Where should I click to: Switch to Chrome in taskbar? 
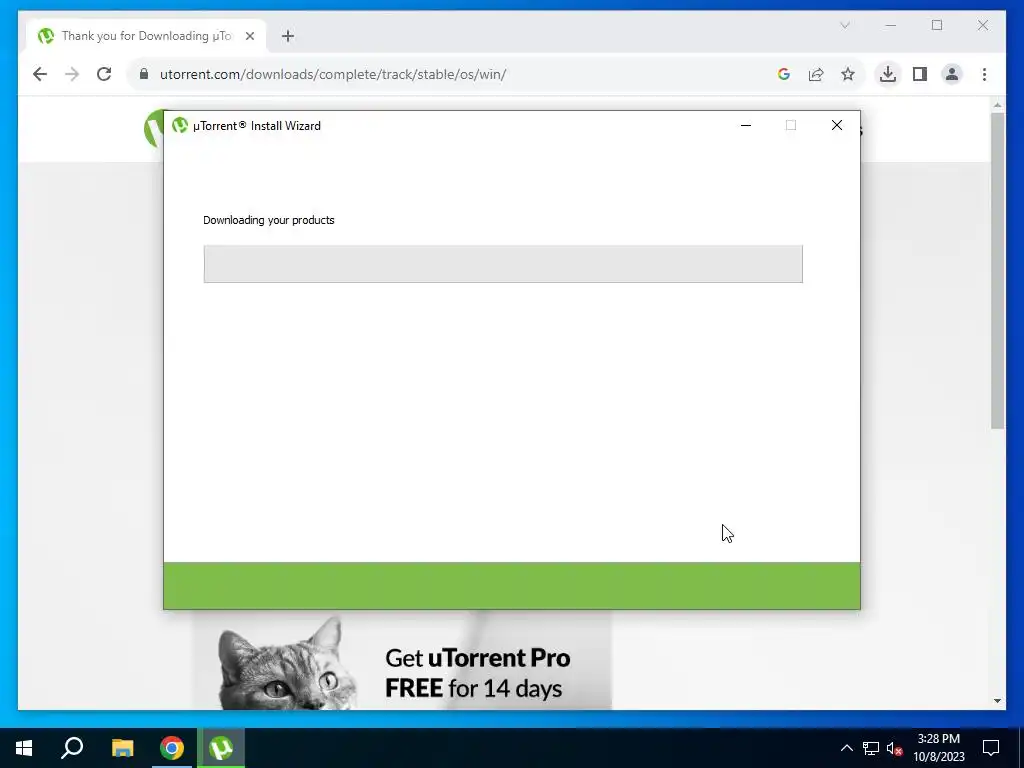tap(172, 748)
